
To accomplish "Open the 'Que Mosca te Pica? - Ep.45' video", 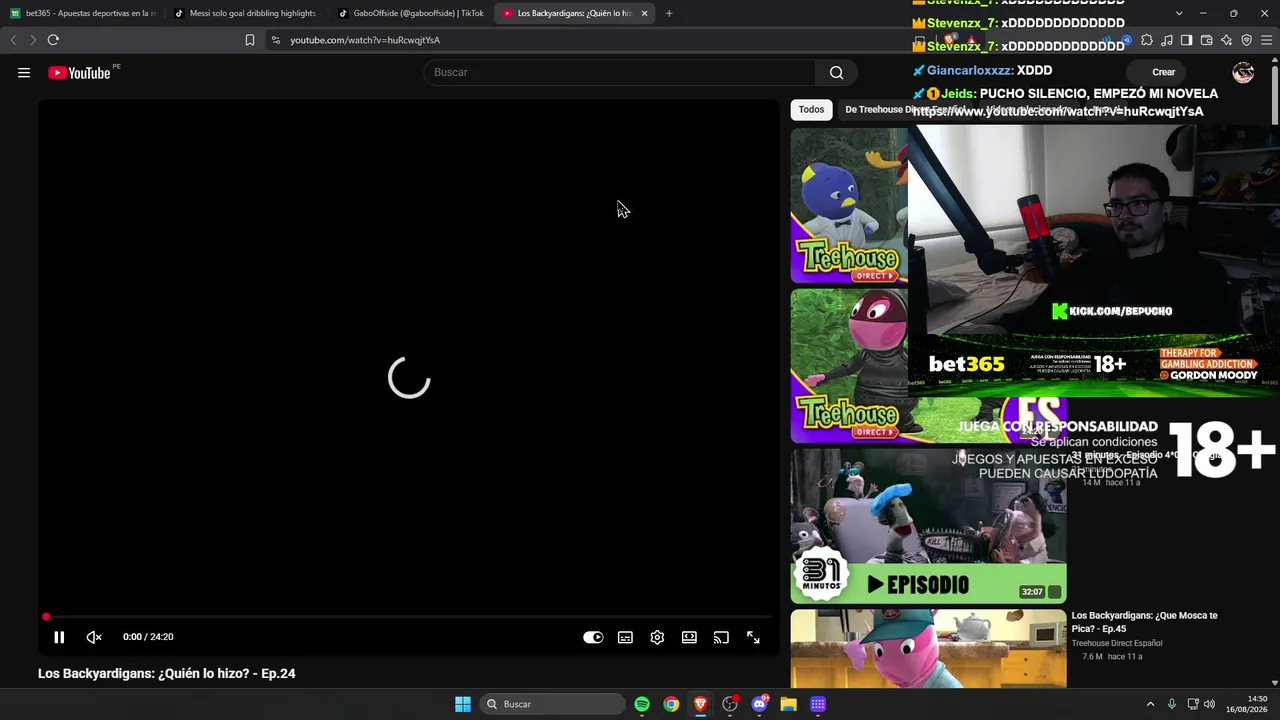I will (1144, 621).
